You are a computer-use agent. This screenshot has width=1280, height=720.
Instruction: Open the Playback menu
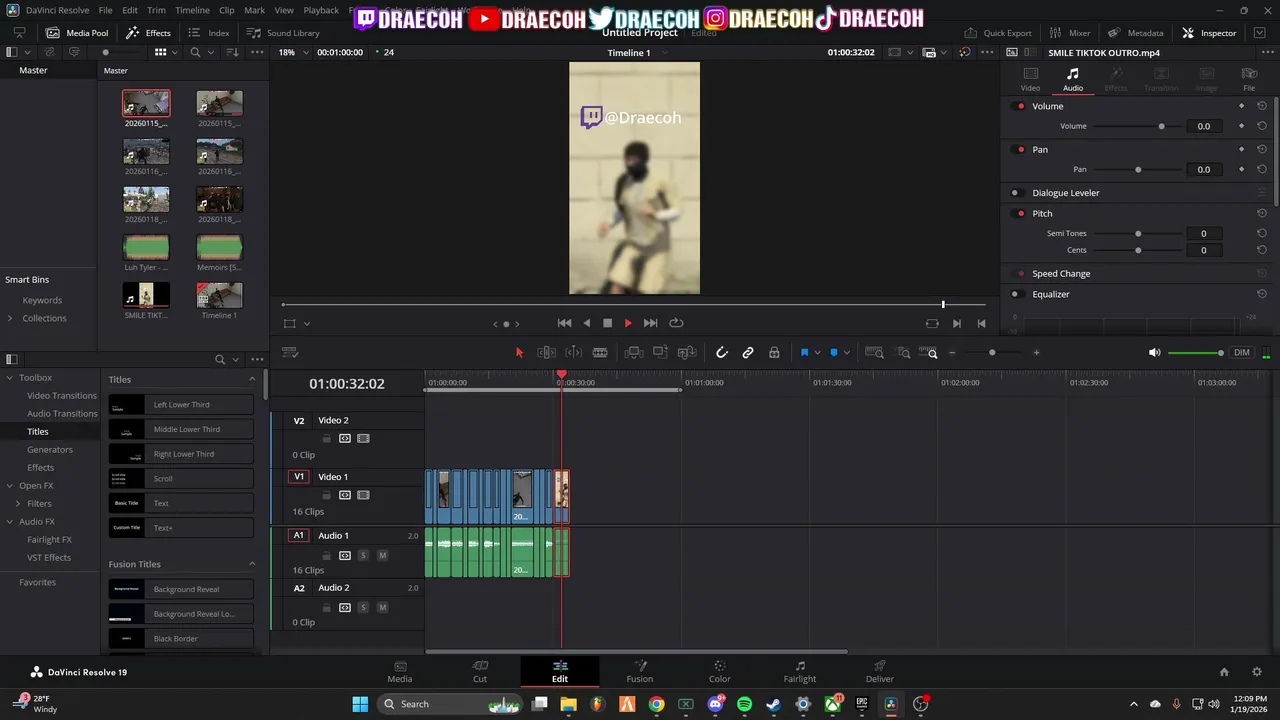(321, 10)
